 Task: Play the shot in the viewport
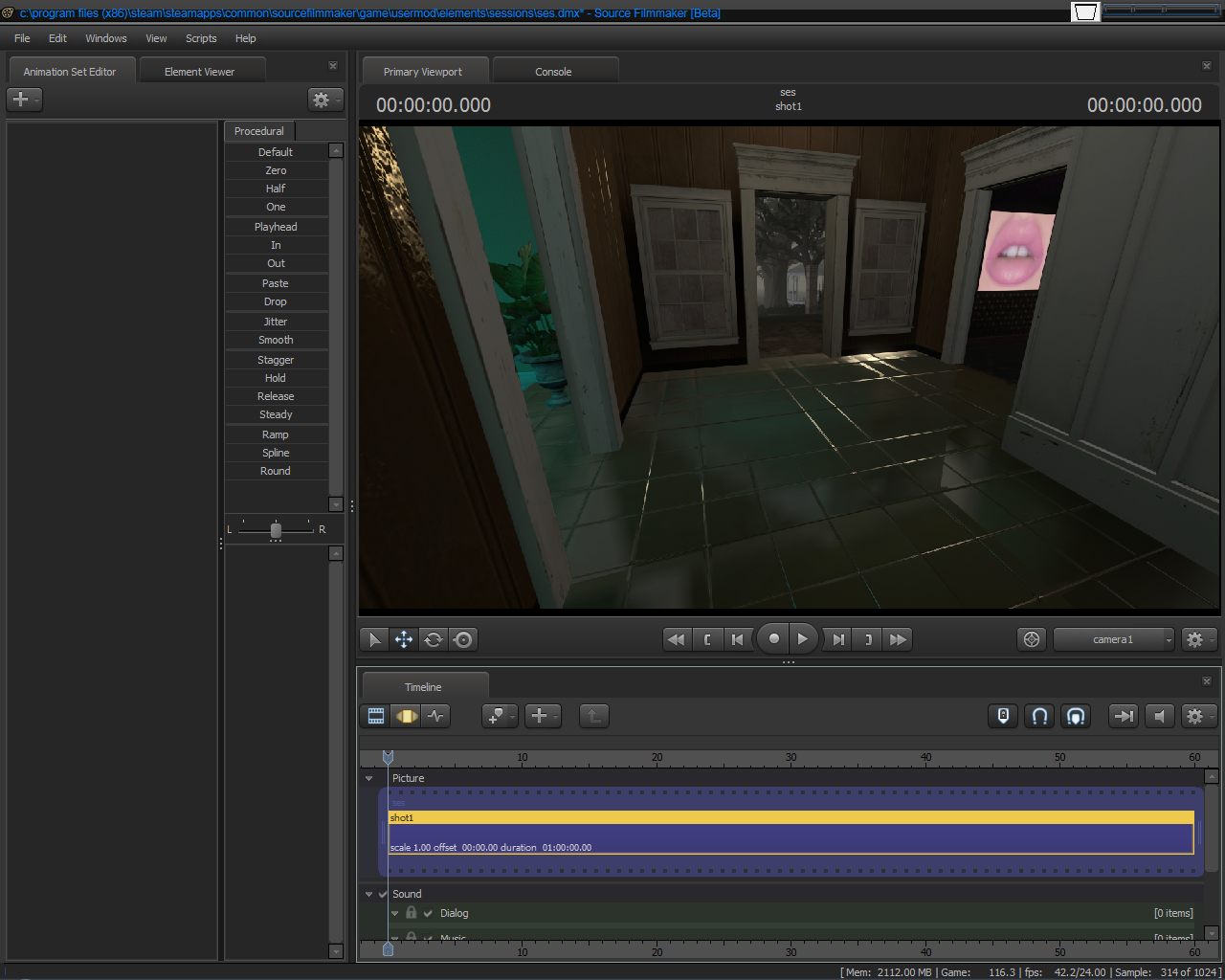[x=803, y=638]
